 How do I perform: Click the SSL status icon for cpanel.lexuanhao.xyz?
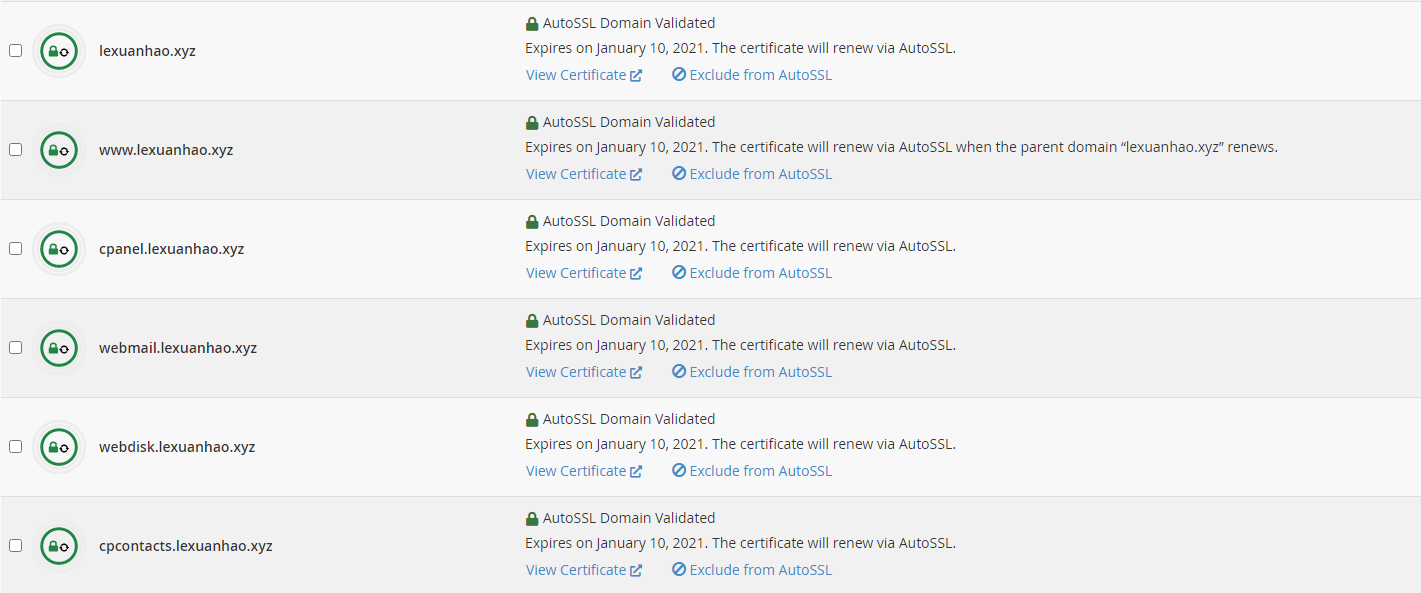59,249
